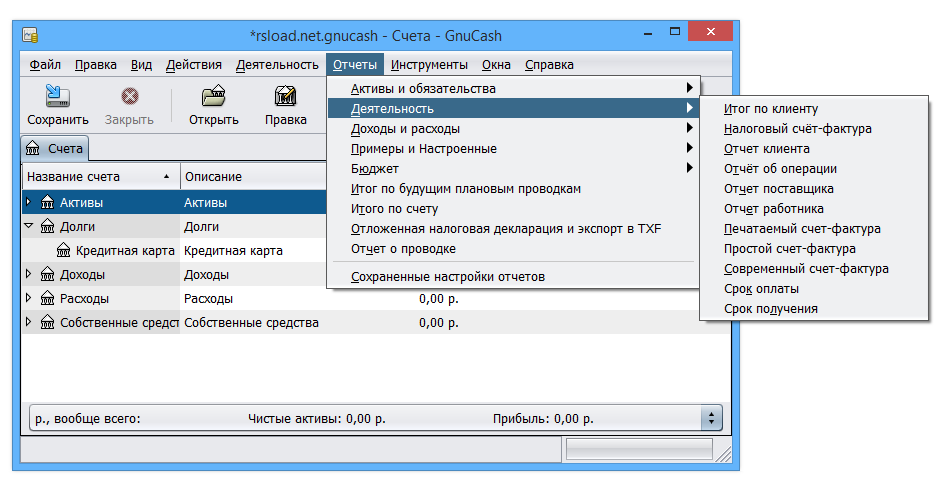Select Современный счет-фактура report
The height and width of the screenshot is (499, 952).
tap(814, 268)
